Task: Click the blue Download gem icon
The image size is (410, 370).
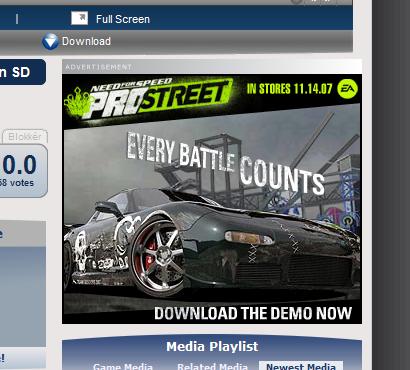Action: click(x=50, y=41)
